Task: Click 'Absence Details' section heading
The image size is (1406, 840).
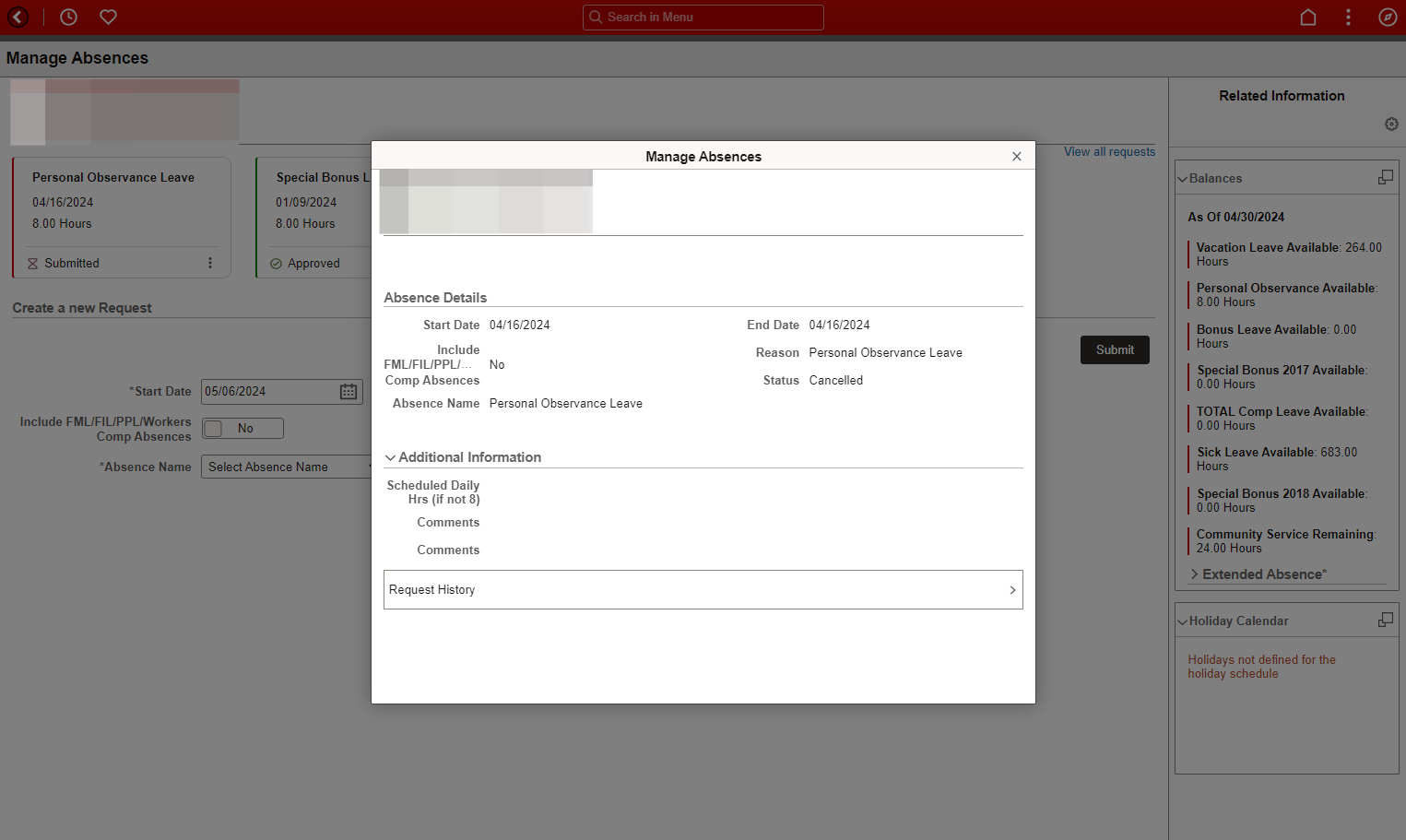Action: 435,298
